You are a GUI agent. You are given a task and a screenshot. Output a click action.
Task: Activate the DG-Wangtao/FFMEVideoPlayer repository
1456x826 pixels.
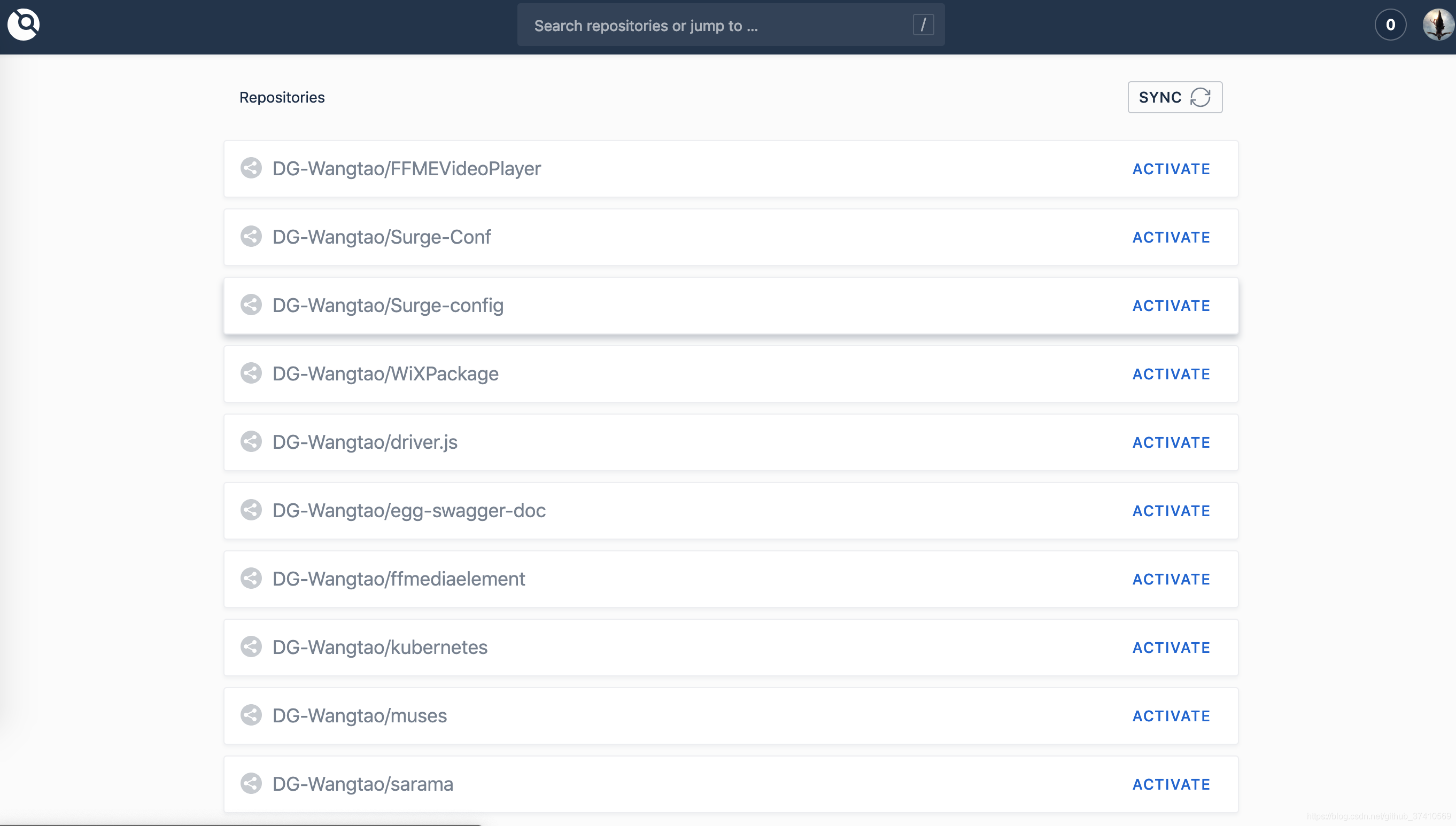tap(1171, 169)
